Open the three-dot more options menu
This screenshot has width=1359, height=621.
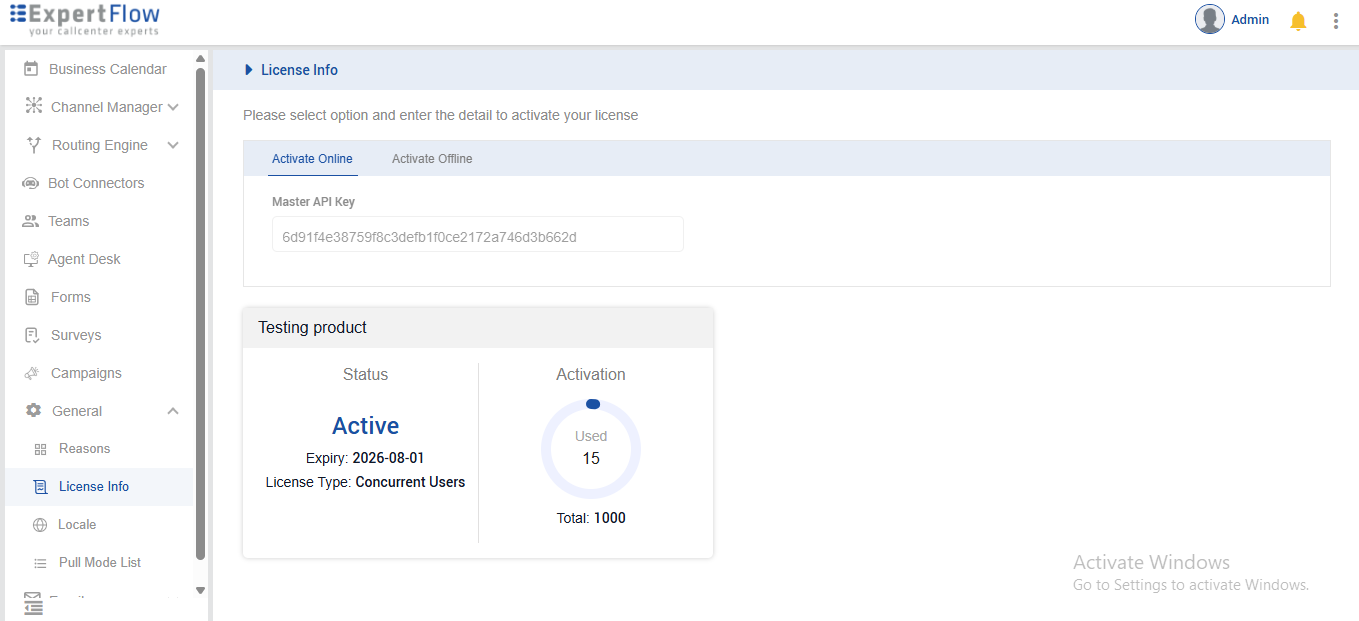click(1336, 21)
